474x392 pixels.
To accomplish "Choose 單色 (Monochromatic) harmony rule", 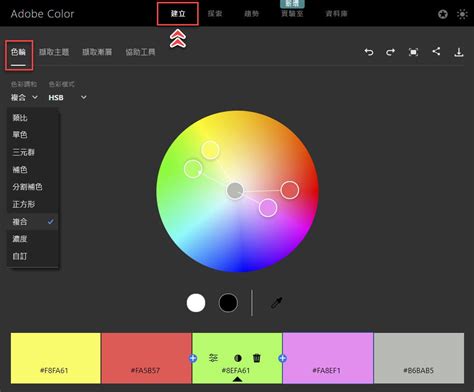I will [x=33, y=135].
